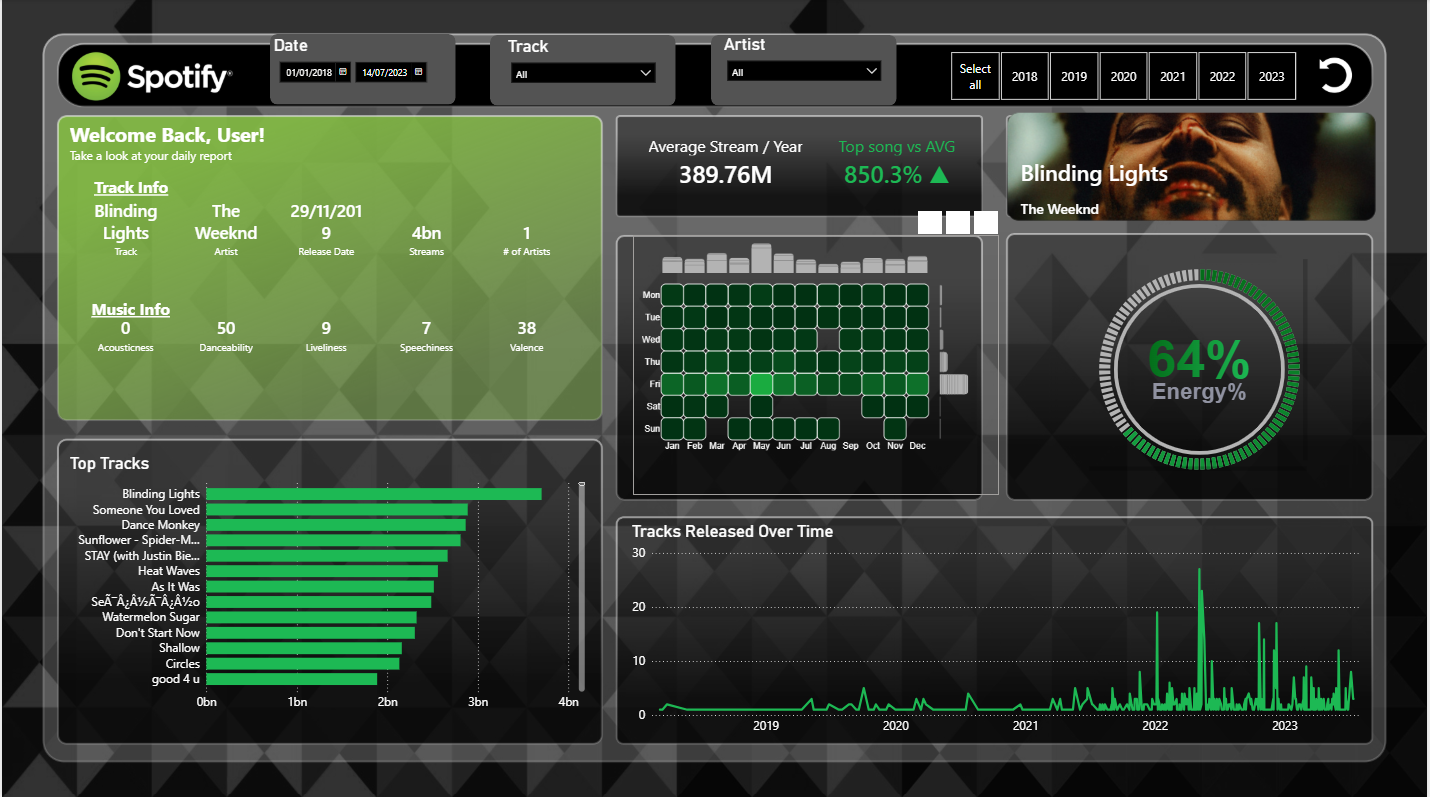Select the Blinding Lights bar in Top Tracks
Image resolution: width=1430 pixels, height=797 pixels.
[374, 494]
